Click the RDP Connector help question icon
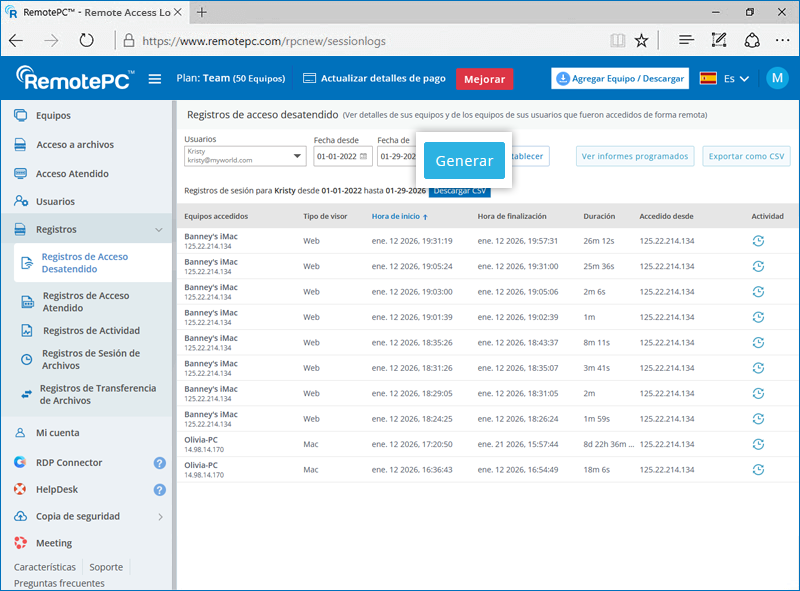Screen dimensions: 800x591 (x=159, y=463)
